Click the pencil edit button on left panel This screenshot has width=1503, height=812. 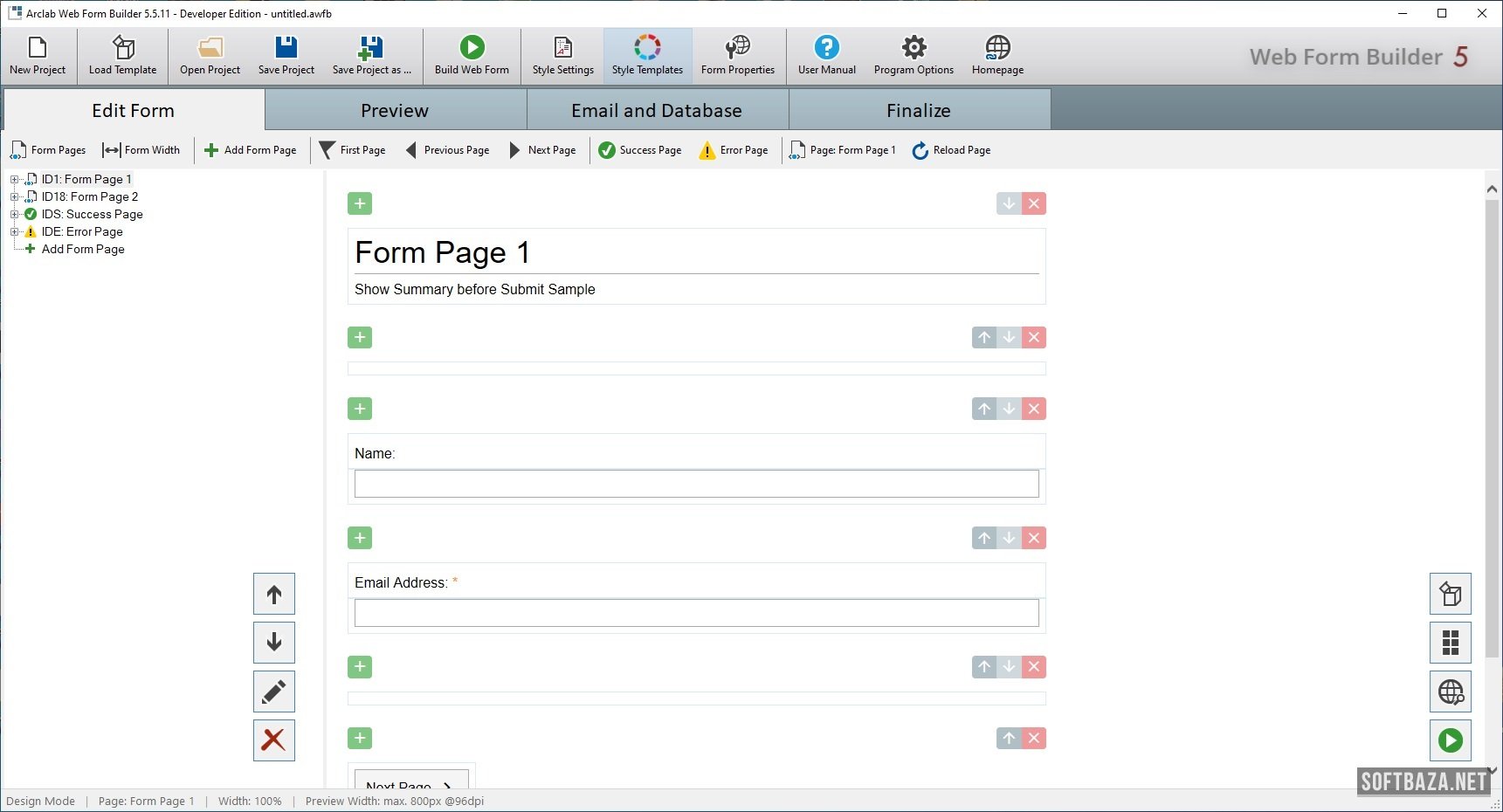(x=274, y=692)
